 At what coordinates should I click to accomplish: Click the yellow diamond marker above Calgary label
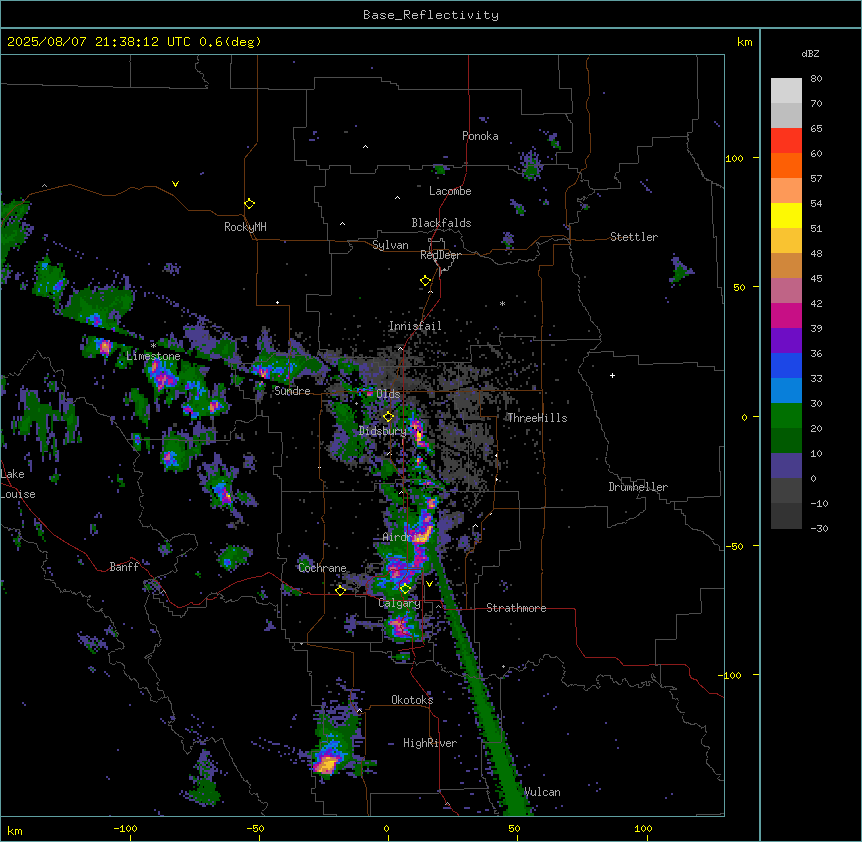click(405, 589)
